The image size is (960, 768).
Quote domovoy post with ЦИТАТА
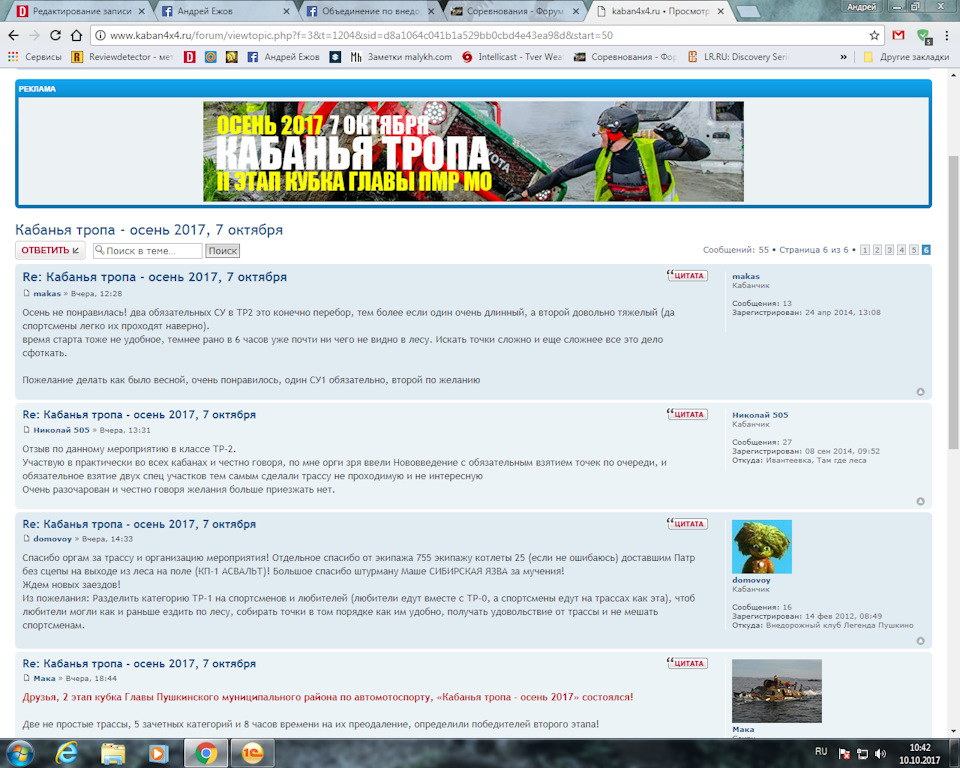(x=687, y=524)
